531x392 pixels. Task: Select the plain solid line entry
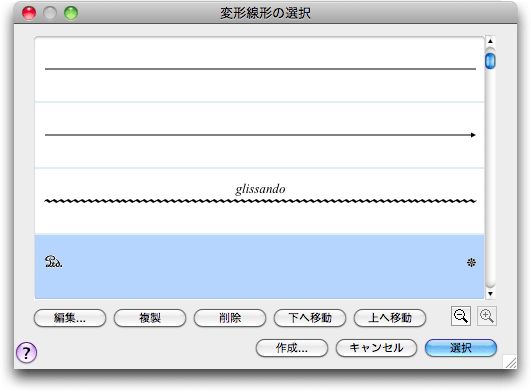(259, 69)
